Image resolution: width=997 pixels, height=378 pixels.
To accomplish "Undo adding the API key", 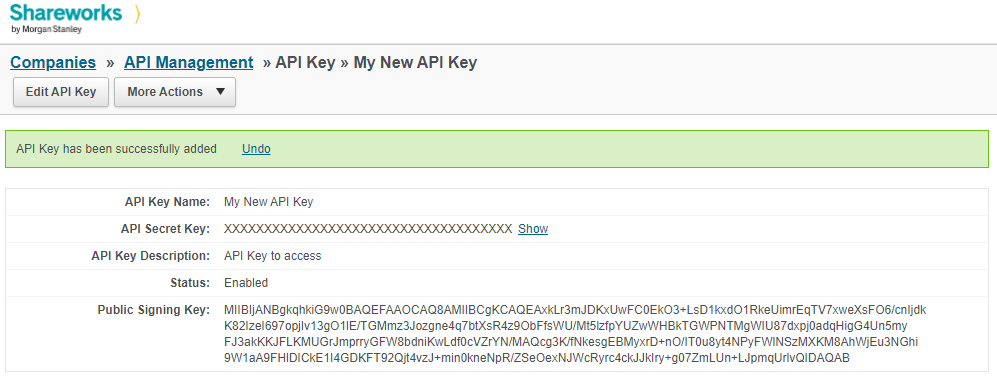I will [256, 149].
